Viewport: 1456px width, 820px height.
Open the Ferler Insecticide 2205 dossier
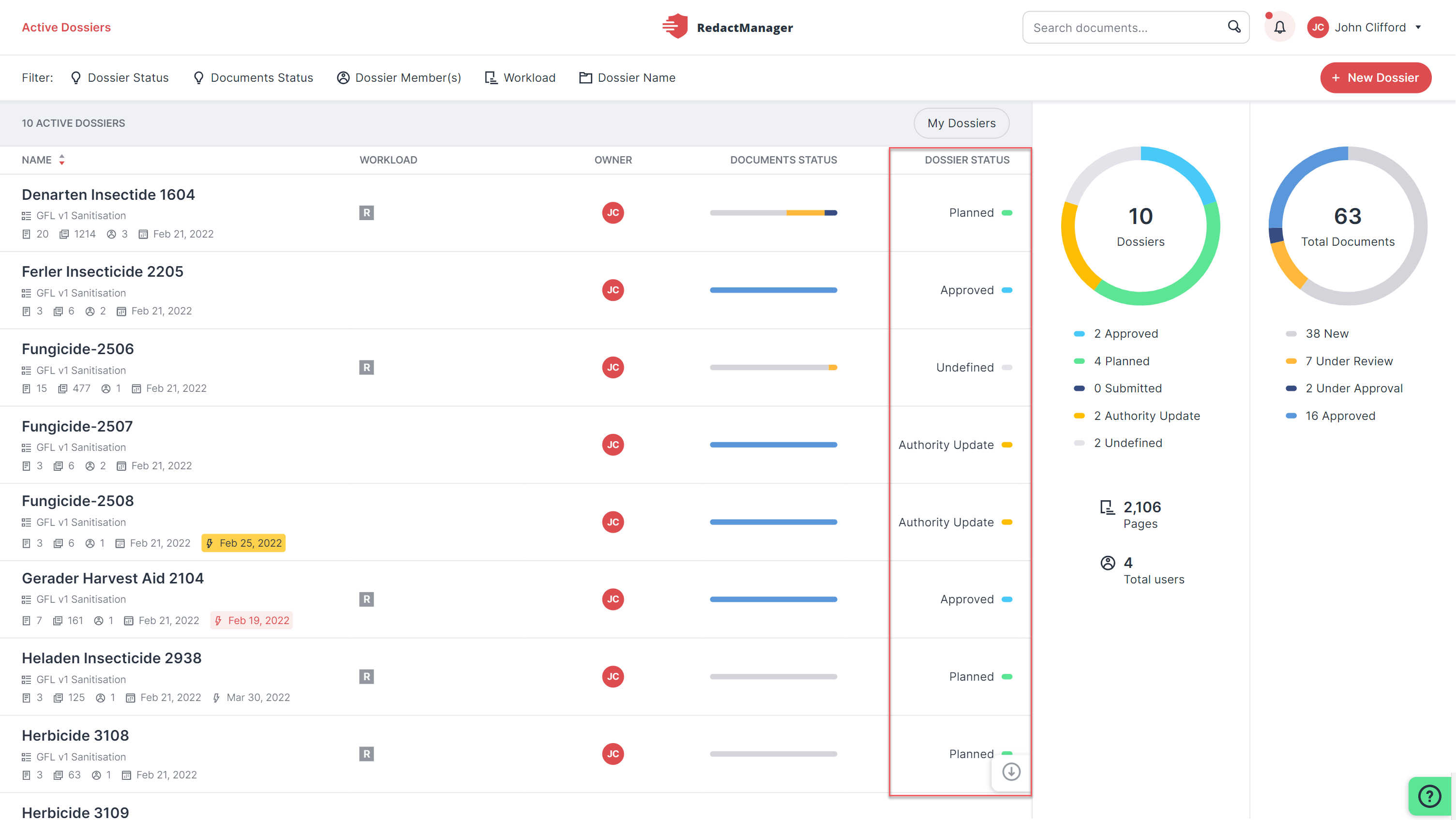(x=102, y=271)
